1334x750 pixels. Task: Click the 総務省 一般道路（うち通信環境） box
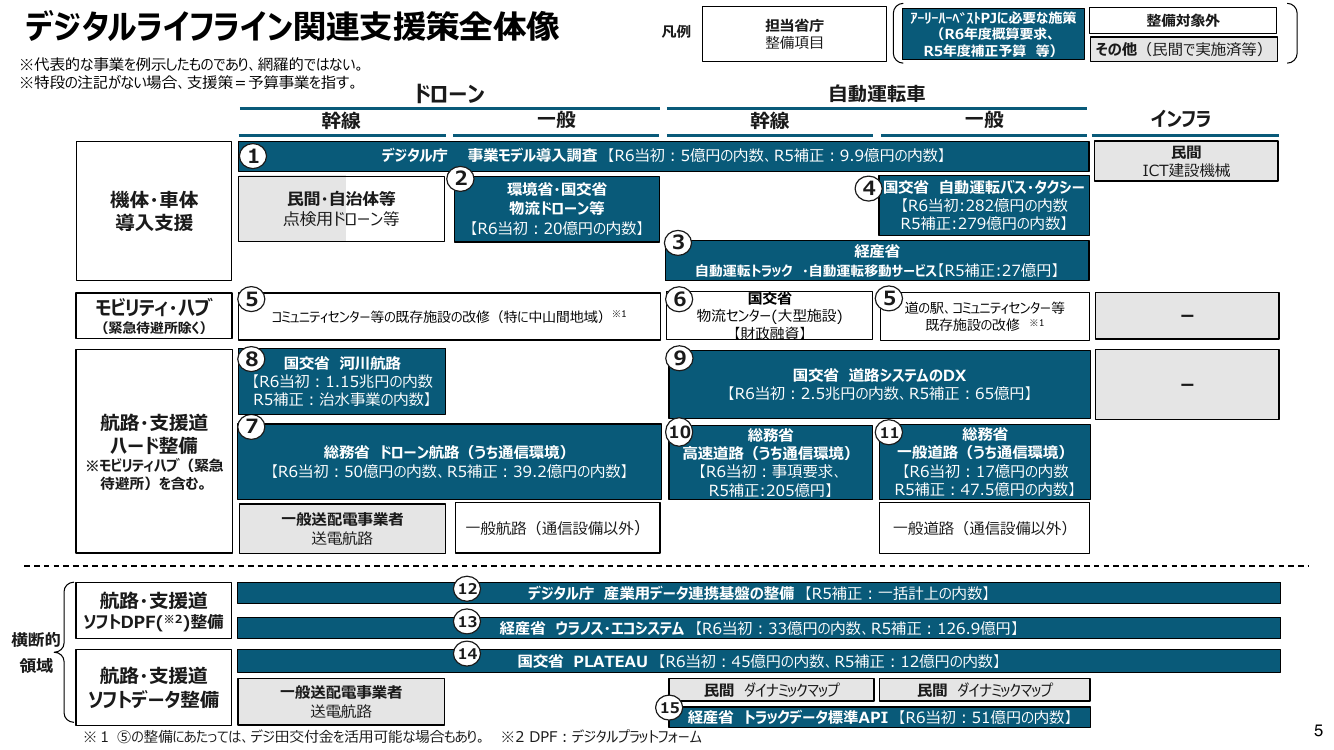click(x=984, y=462)
